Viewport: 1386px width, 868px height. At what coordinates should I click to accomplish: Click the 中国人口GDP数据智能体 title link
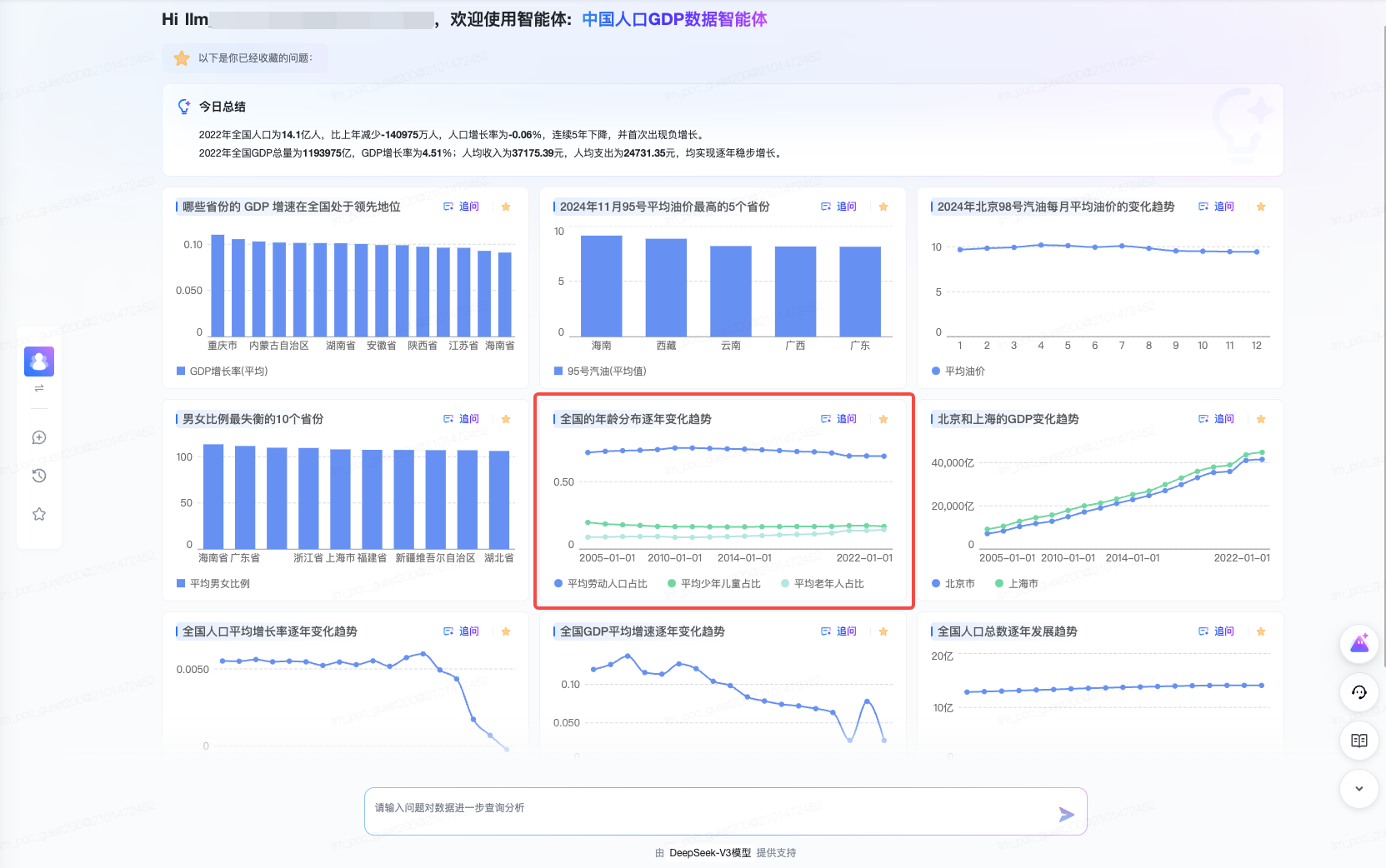tap(674, 19)
